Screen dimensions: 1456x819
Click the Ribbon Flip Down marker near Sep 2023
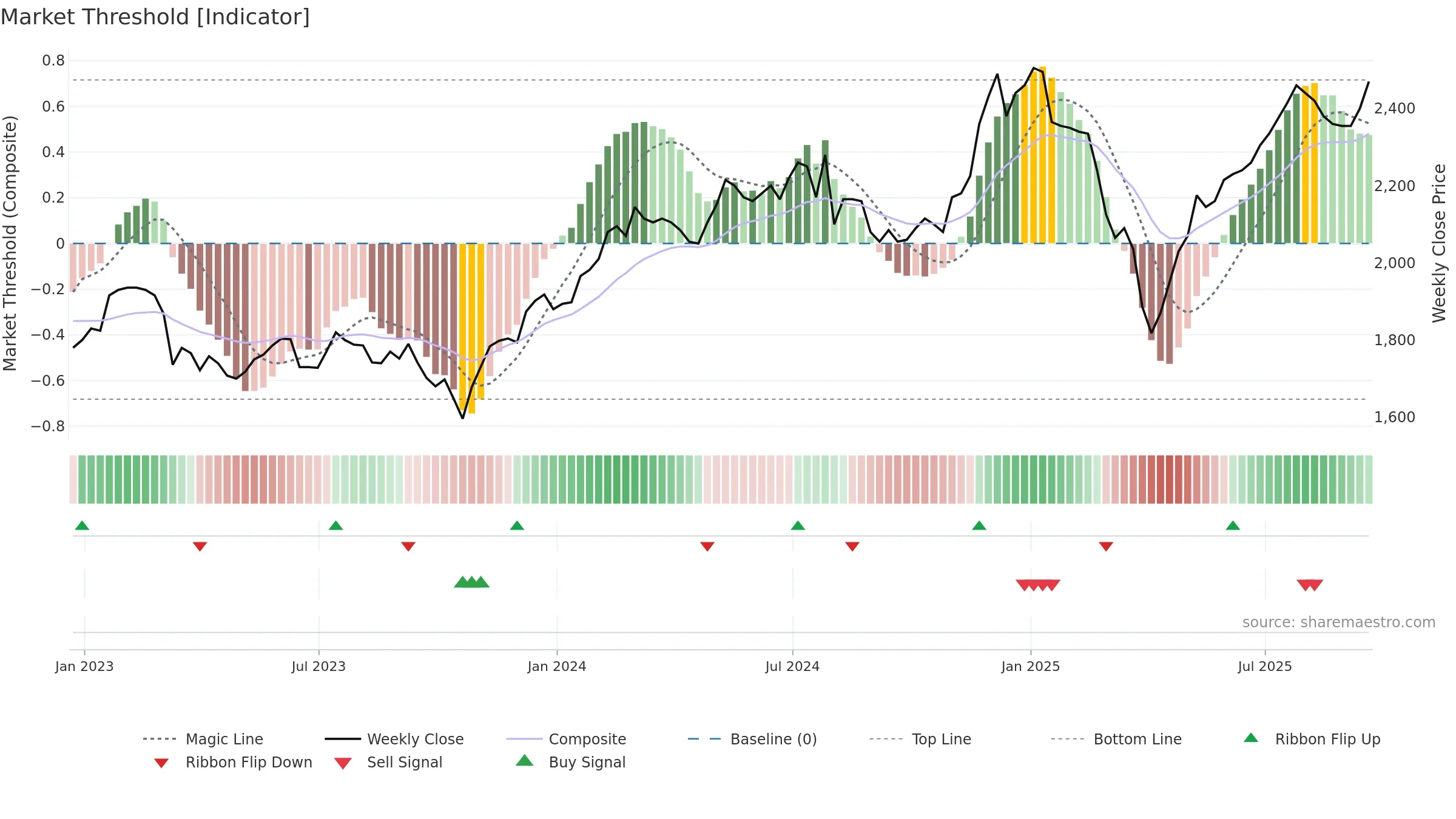click(x=408, y=546)
